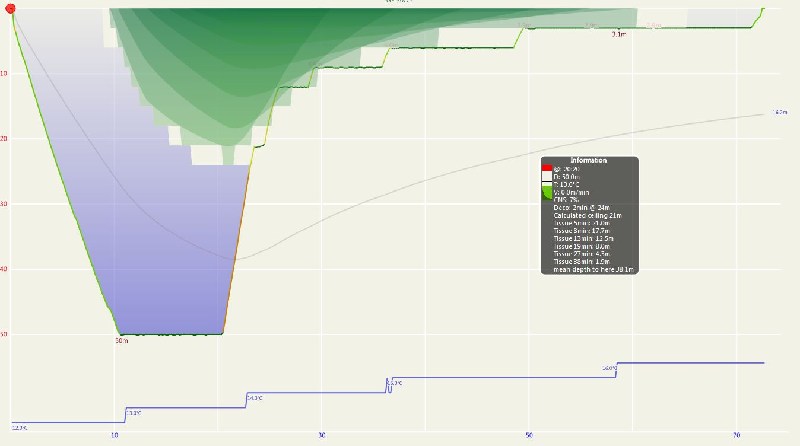Click the deepest point of the gray mean-depth curve
The height and width of the screenshot is (446, 800).
point(237,259)
